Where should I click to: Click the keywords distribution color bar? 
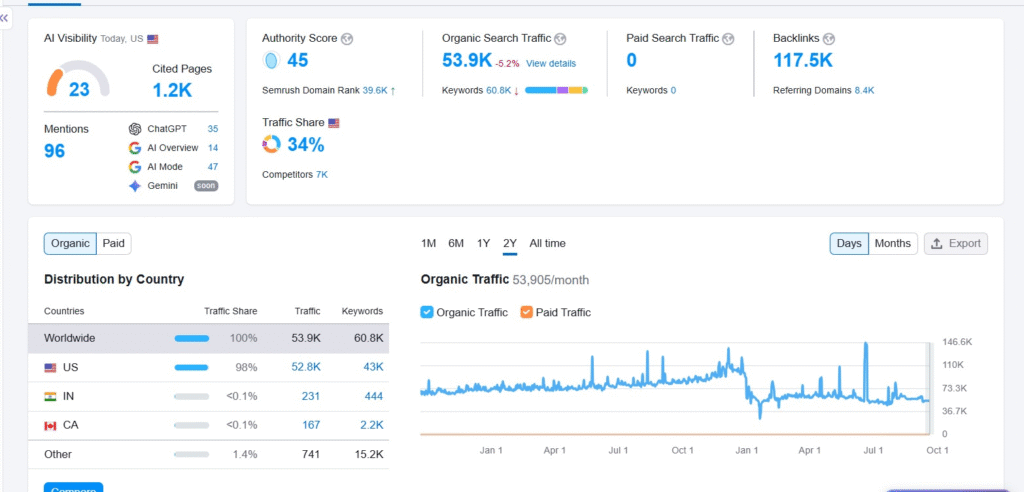point(556,90)
